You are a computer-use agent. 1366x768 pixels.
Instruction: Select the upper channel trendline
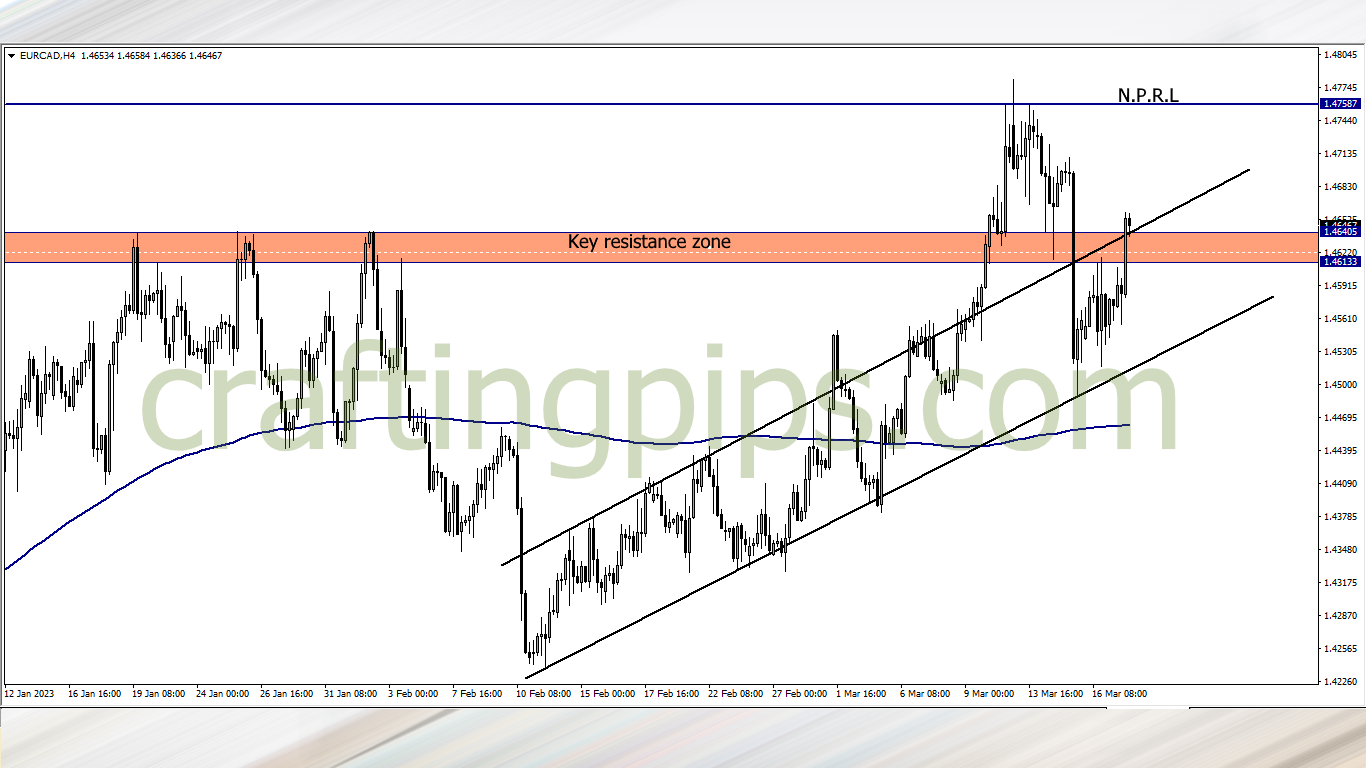tap(875, 368)
